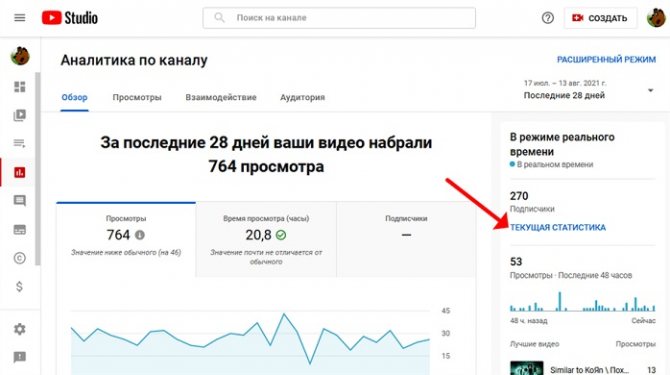The height and width of the screenshot is (375, 670).
Task: Click the 48-hour views bar chart
Action: pyautogui.click(x=582, y=302)
